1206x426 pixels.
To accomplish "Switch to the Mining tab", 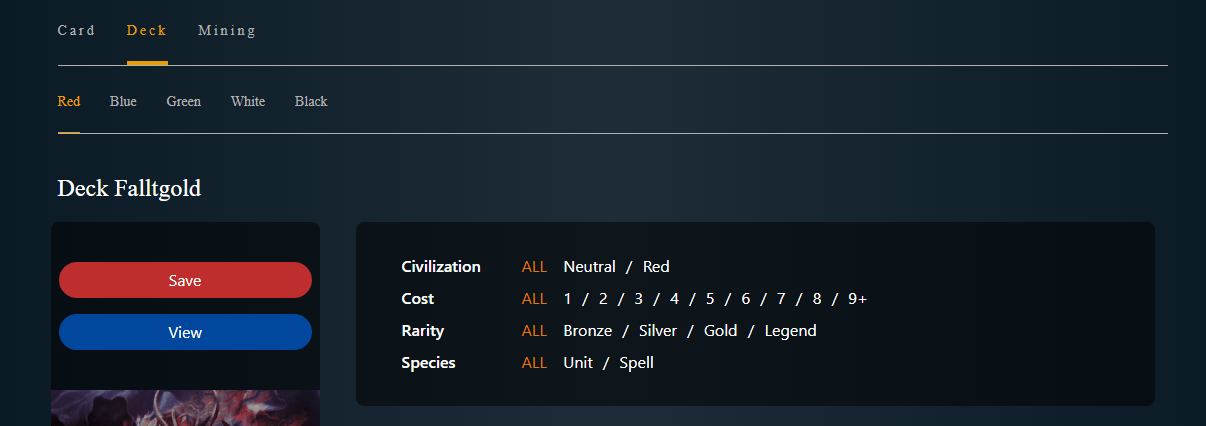I will tap(227, 30).
